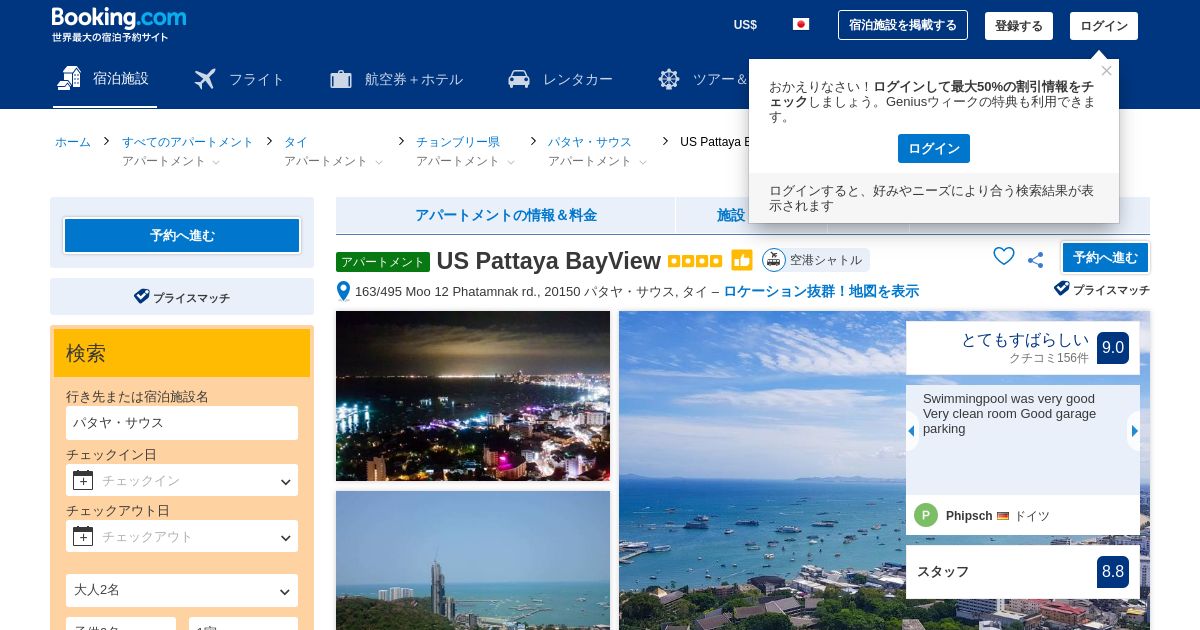Image resolution: width=1200 pixels, height=630 pixels.
Task: Show previous review with left arrow
Action: pyautogui.click(x=912, y=431)
